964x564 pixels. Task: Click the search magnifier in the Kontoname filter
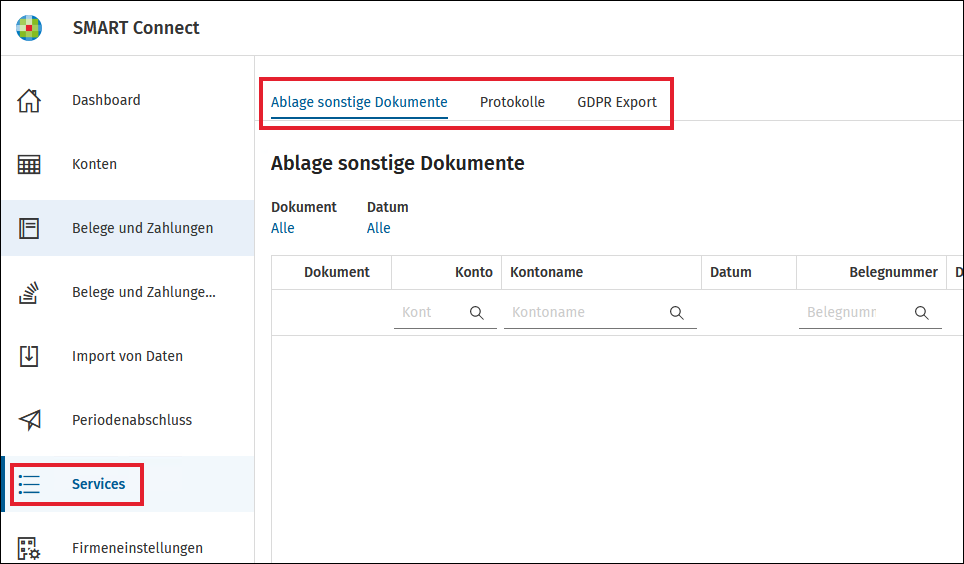[x=677, y=312]
